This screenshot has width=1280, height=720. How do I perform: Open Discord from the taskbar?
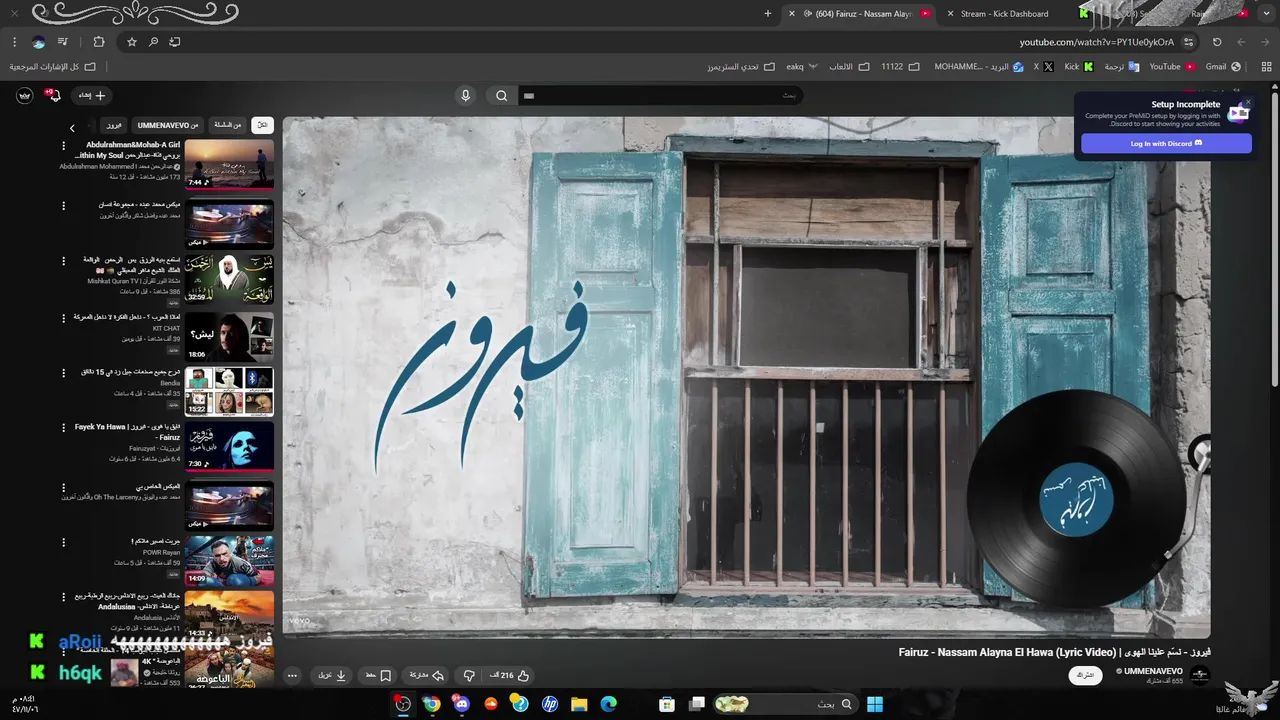pos(461,704)
